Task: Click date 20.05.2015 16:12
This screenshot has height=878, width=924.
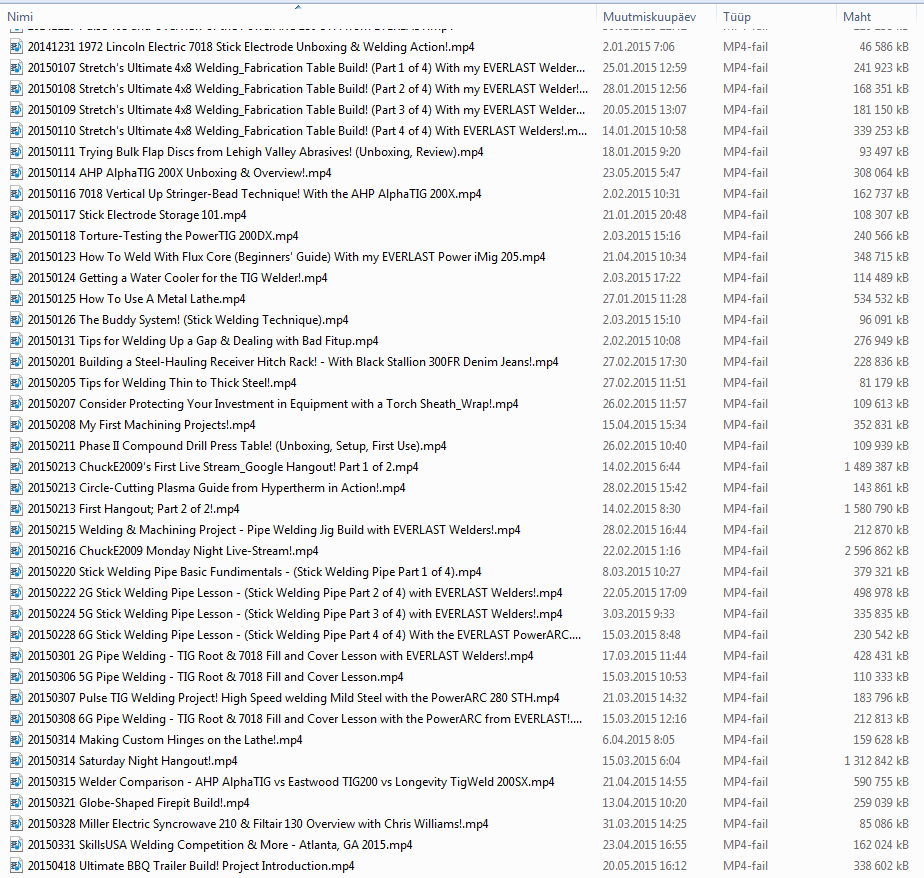Action: [x=644, y=866]
